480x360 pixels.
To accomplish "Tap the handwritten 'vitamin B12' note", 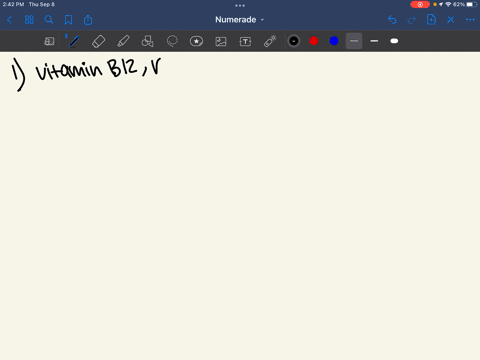I will pyautogui.click(x=86, y=69).
